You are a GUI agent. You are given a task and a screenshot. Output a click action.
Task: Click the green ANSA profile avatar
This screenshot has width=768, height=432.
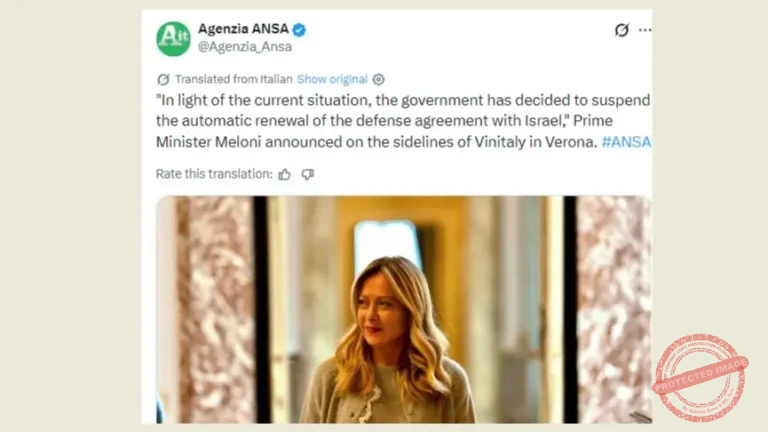tap(173, 39)
